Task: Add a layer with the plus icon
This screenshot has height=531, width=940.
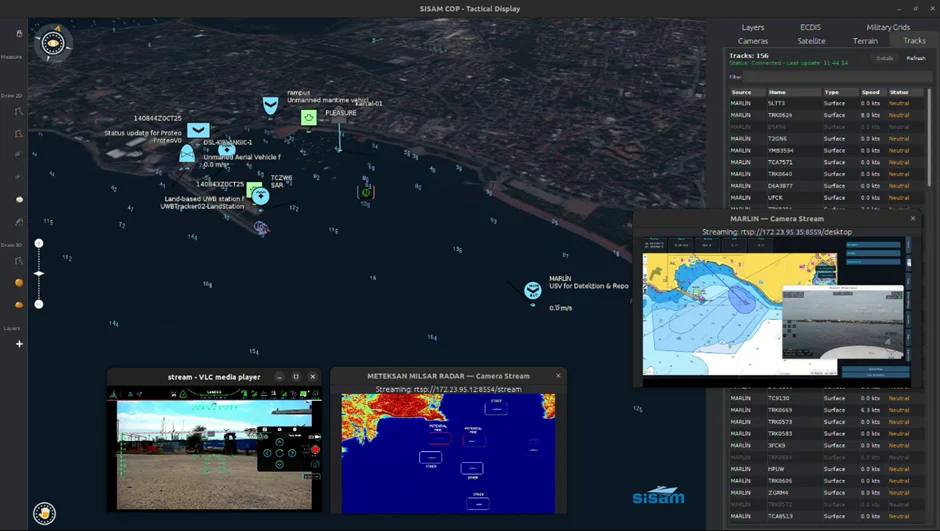Action: click(x=19, y=344)
